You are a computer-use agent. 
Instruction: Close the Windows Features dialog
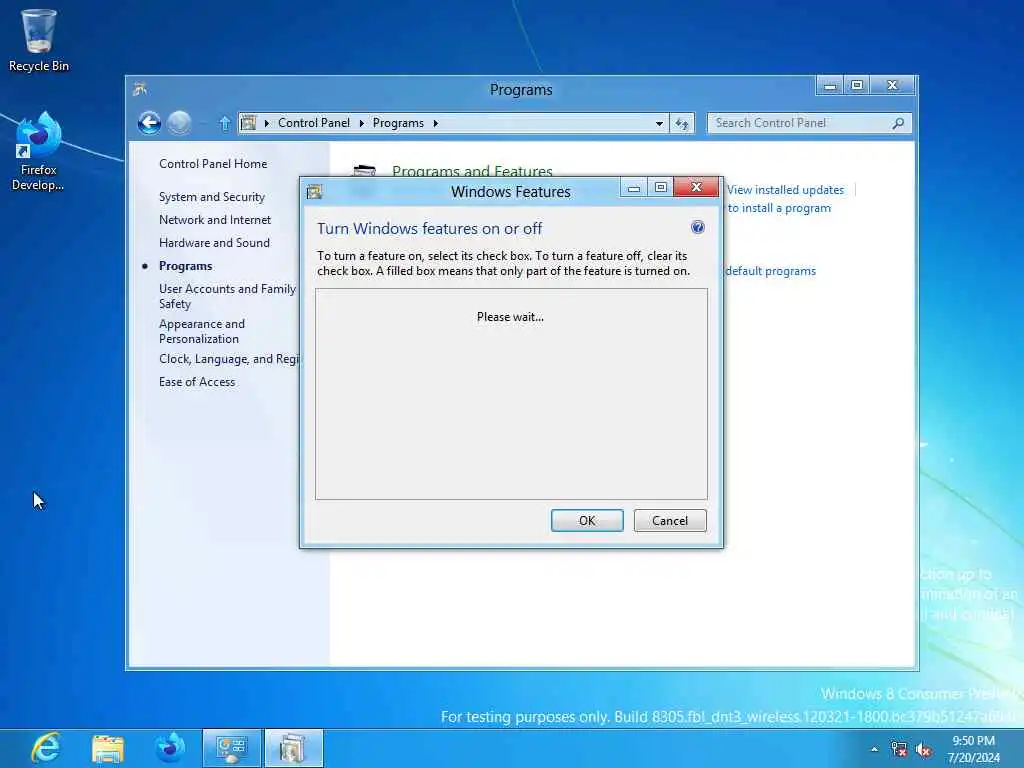pos(697,187)
